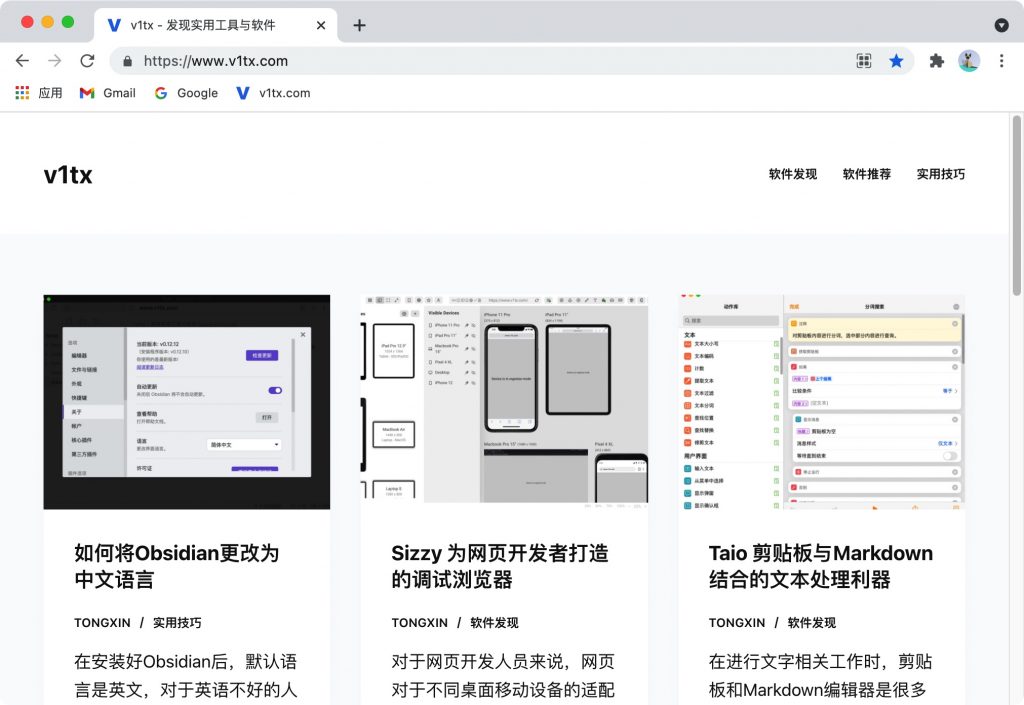1024x705 pixels.
Task: Open a new tab with the plus button
Action: pos(359,25)
